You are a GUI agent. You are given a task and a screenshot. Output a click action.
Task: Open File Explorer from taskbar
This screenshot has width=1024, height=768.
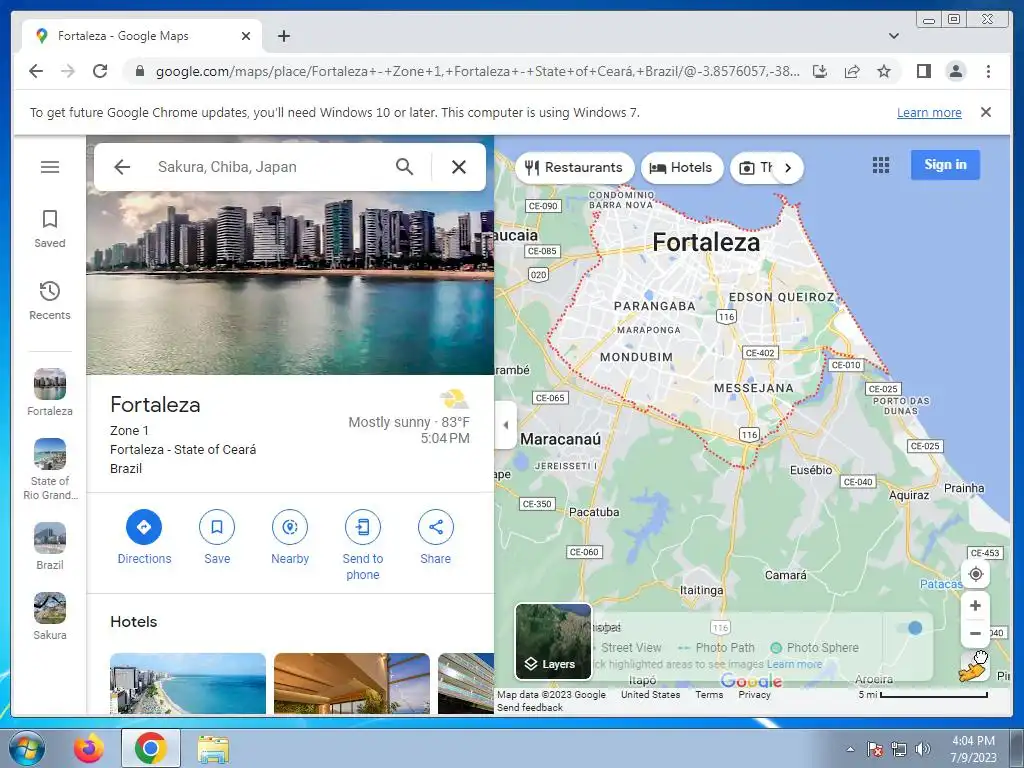[214, 748]
